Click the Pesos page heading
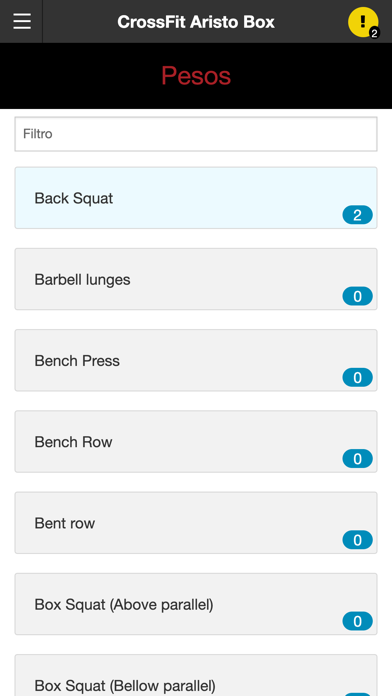The height and width of the screenshot is (696, 392). [x=196, y=76]
